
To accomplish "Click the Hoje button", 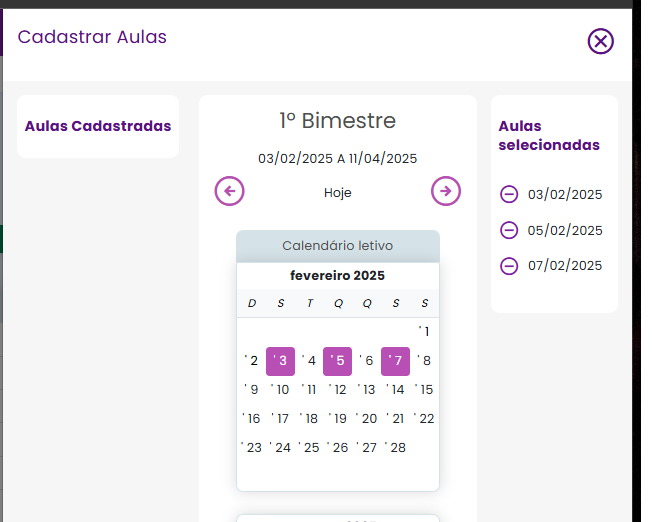I will [x=338, y=193].
